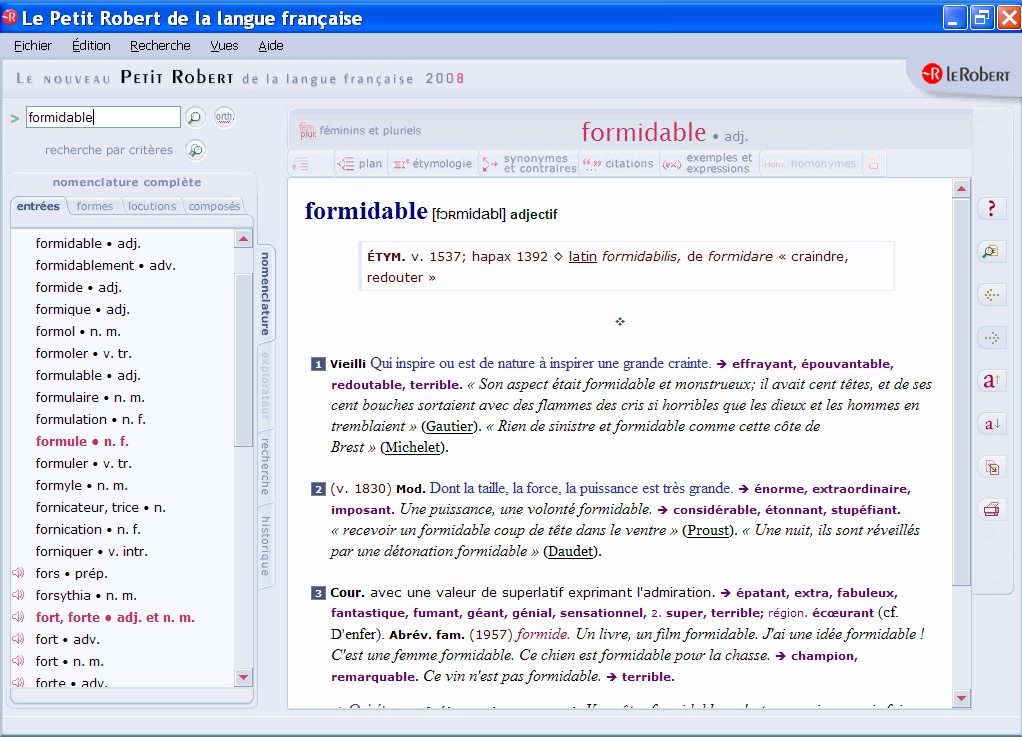The image size is (1022, 737).
Task: Play pronunciation icon beside fort n. m.
Action: (x=18, y=661)
